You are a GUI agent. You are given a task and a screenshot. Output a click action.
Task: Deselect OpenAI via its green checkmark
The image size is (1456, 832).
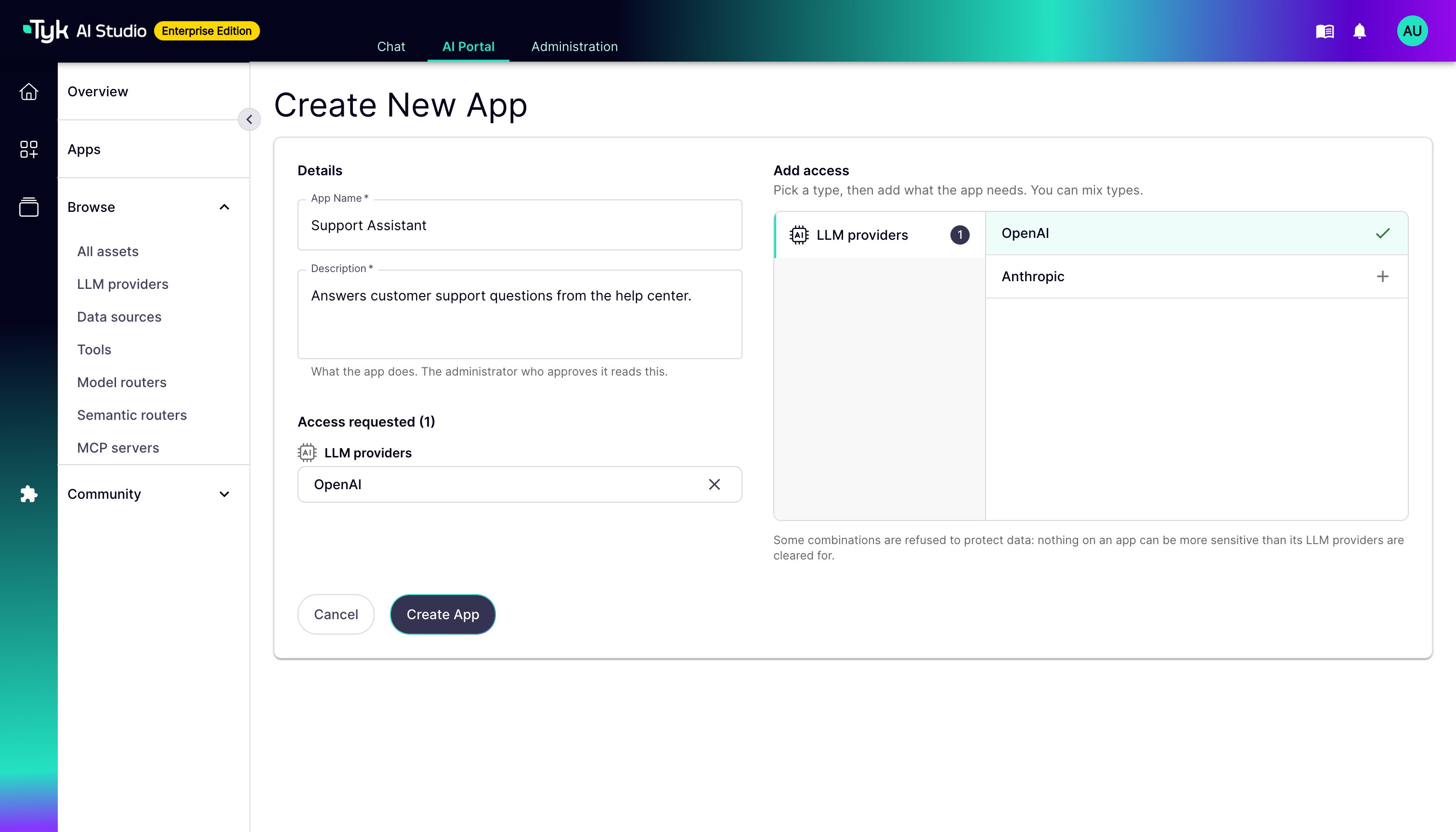point(1382,233)
